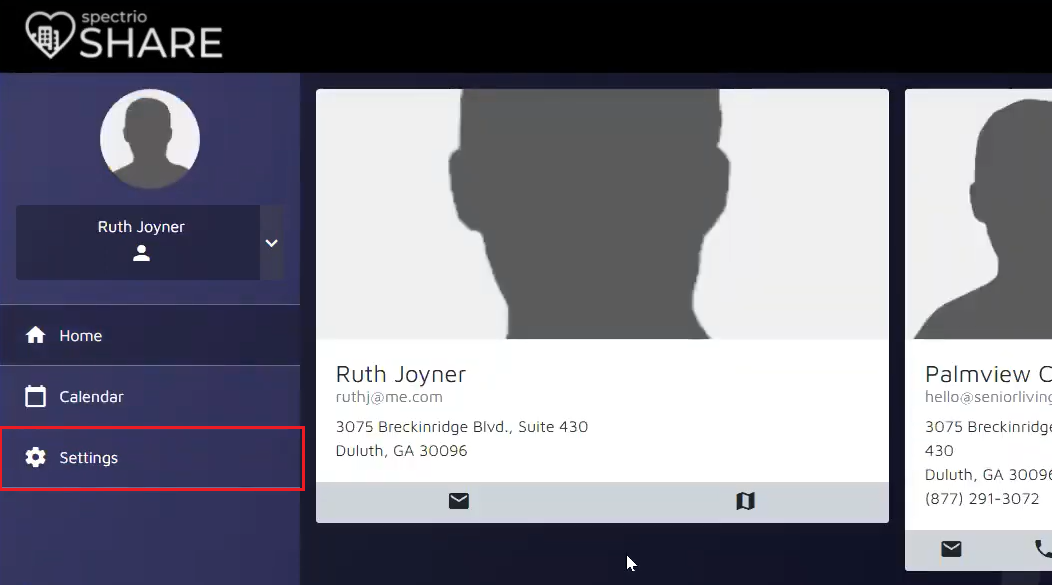Viewport: 1052px width, 585px height.
Task: Click the ruthj@me.com email address
Action: click(389, 397)
